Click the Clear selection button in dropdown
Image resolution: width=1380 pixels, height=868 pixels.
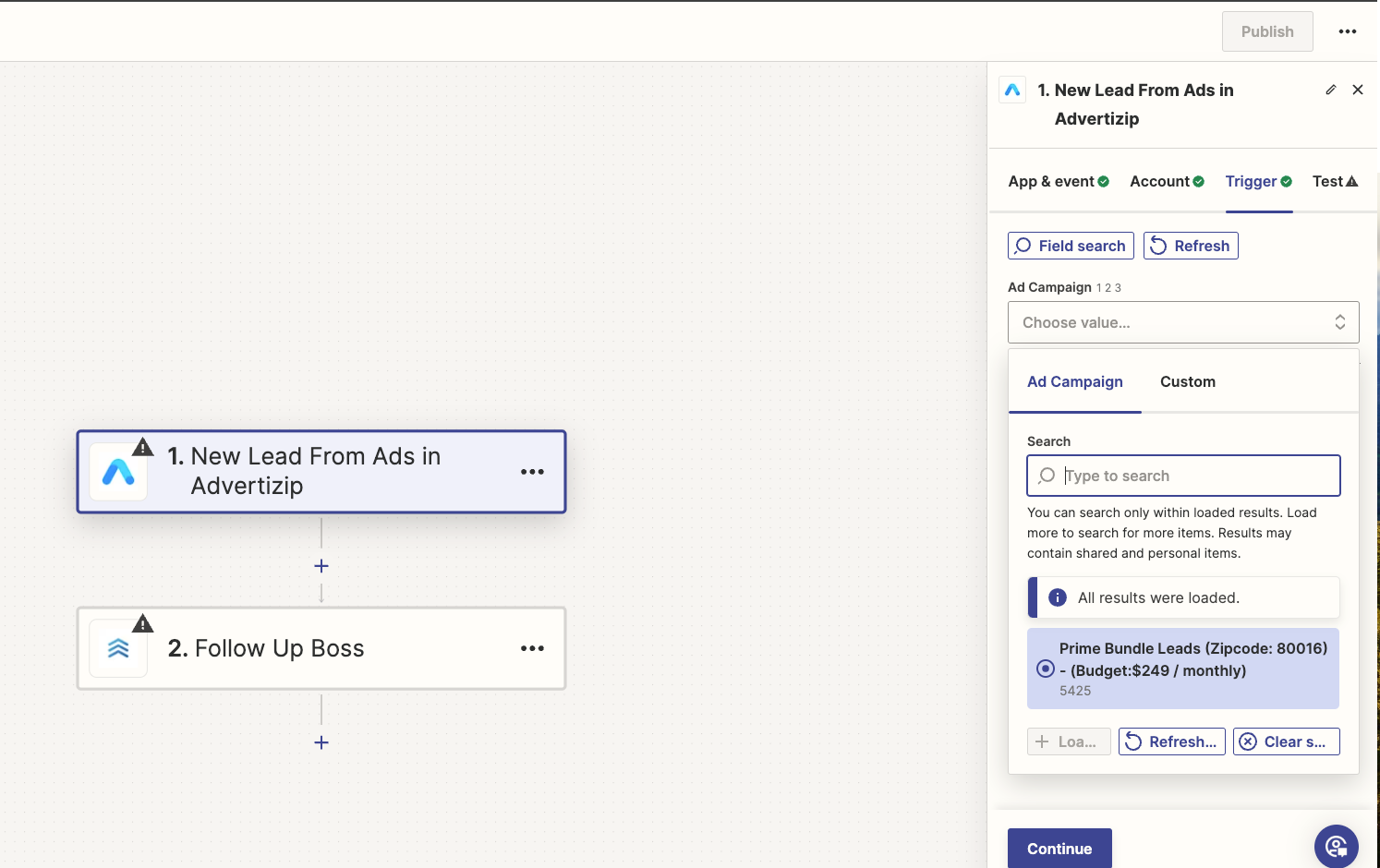point(1286,741)
